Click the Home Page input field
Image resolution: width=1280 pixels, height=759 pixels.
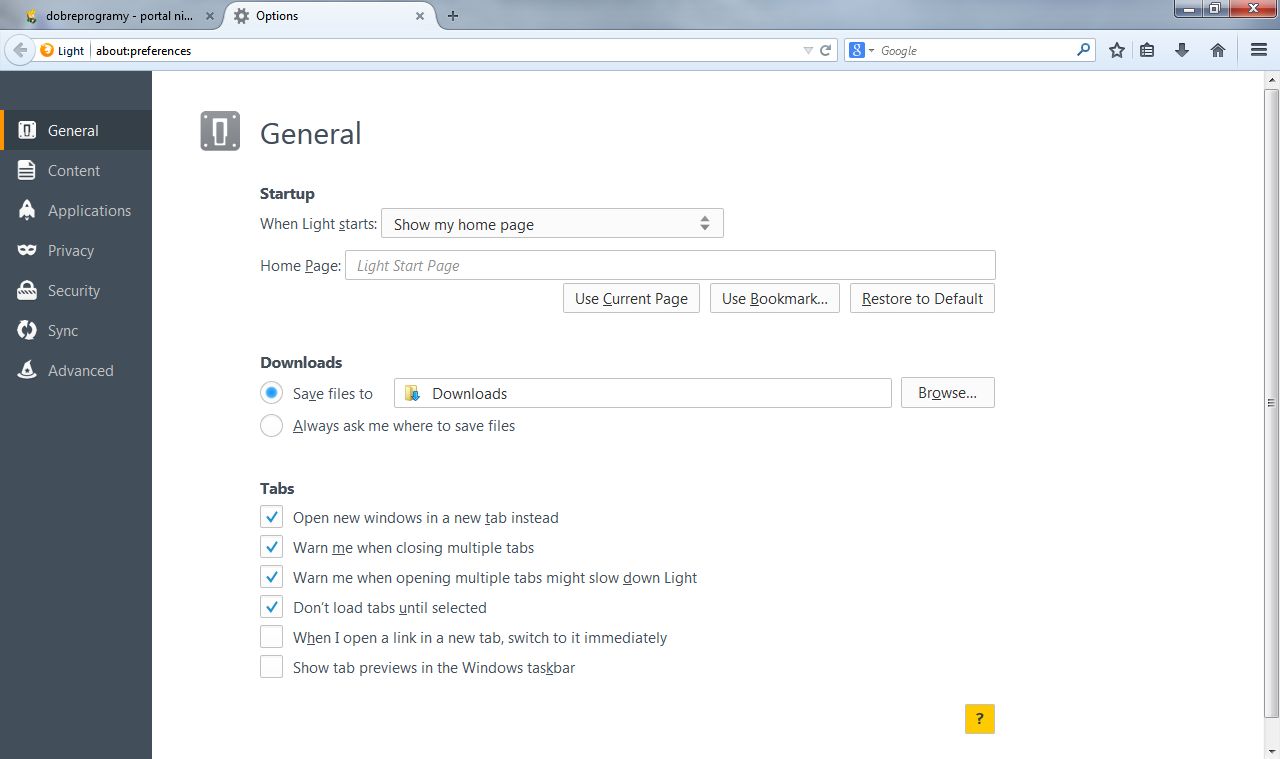(x=670, y=265)
